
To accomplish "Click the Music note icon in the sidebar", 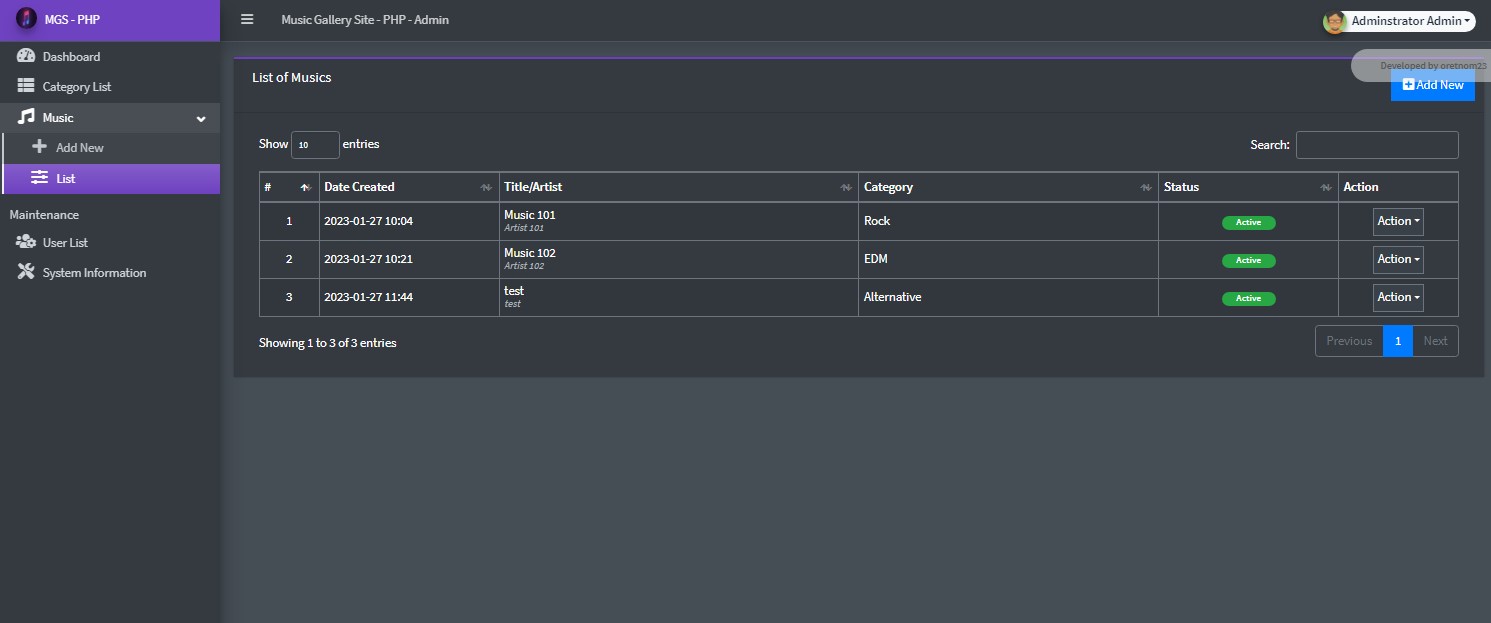I will coord(26,117).
